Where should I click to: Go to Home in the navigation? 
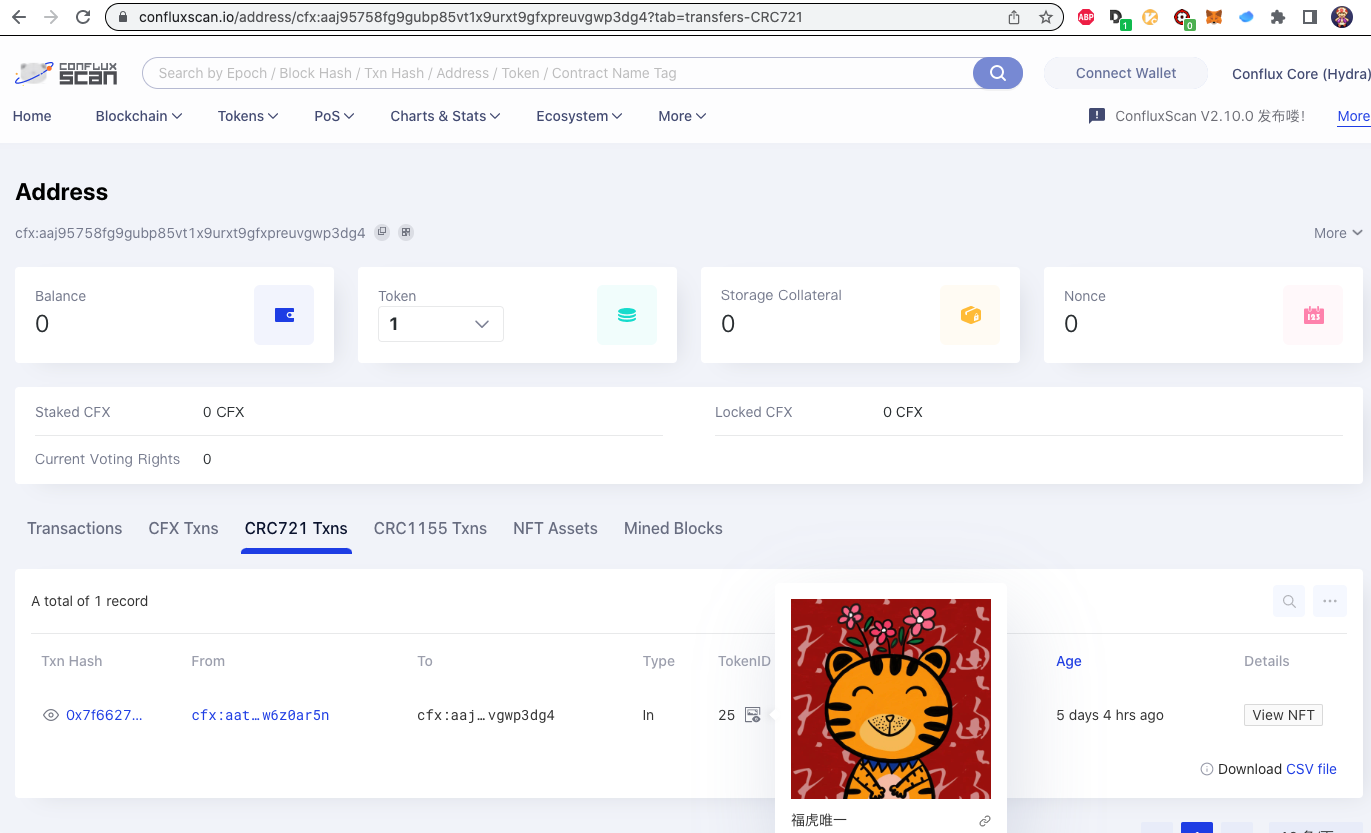[x=32, y=116]
